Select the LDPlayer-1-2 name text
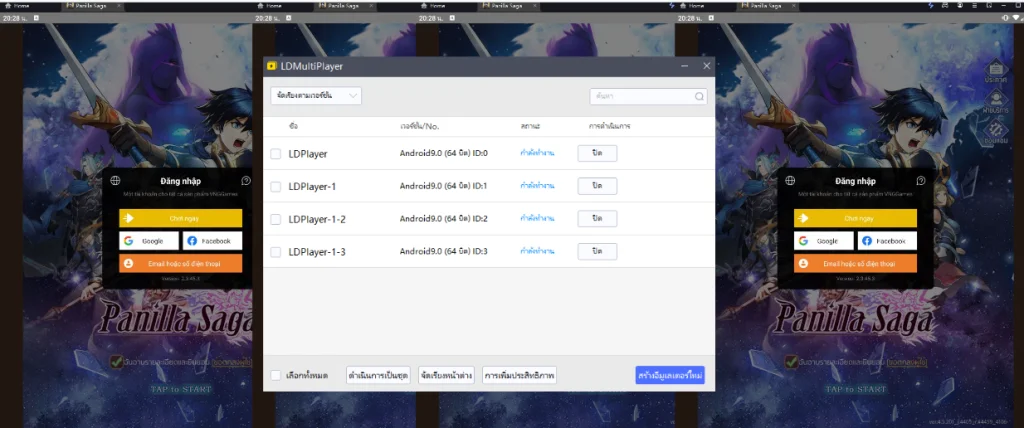 tap(317, 219)
